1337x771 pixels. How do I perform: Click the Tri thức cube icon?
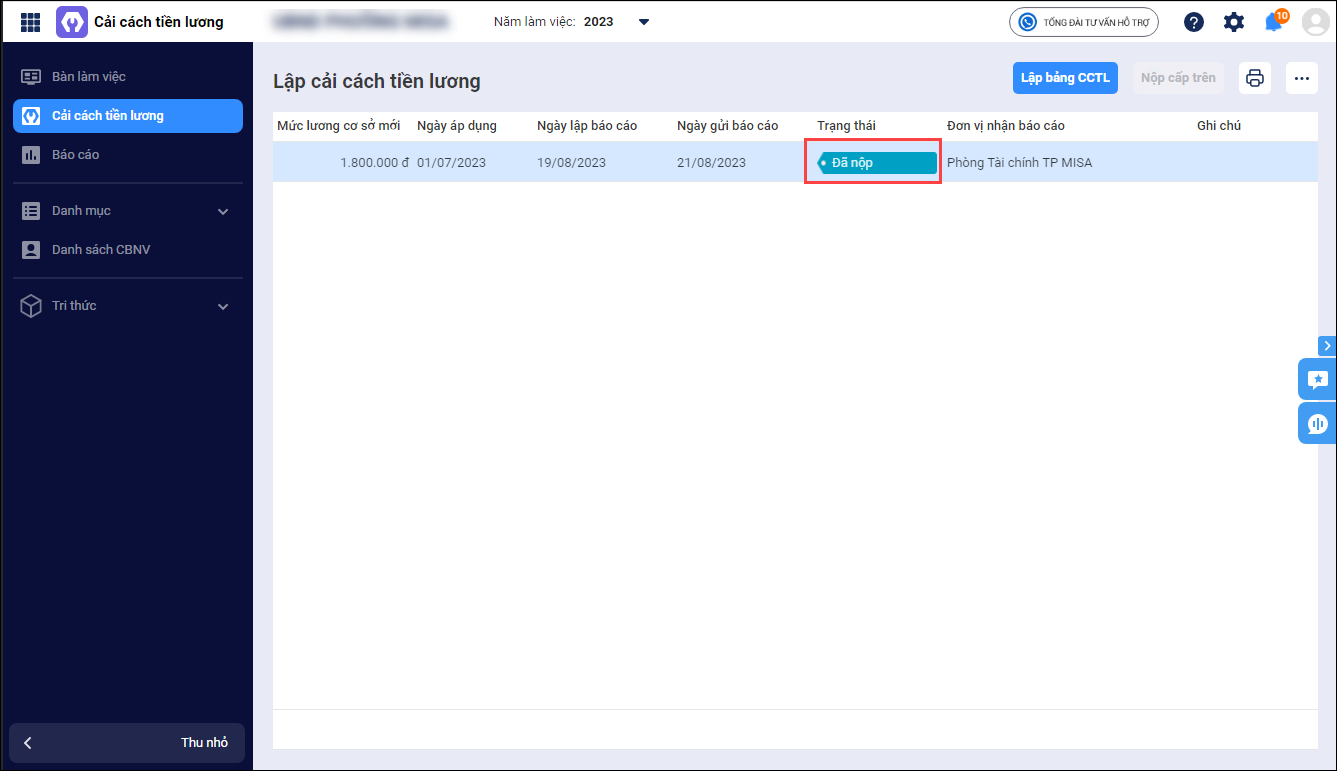[31, 306]
